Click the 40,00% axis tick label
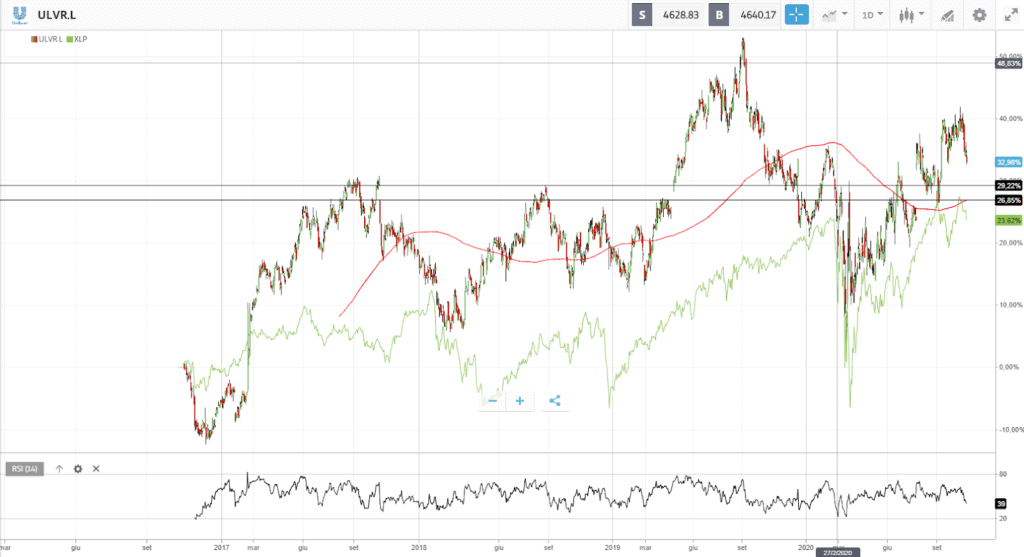The height and width of the screenshot is (557, 1024). point(1010,119)
